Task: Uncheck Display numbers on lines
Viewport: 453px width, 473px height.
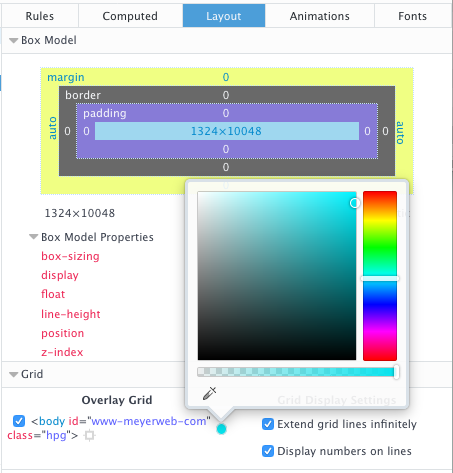Action: point(268,451)
